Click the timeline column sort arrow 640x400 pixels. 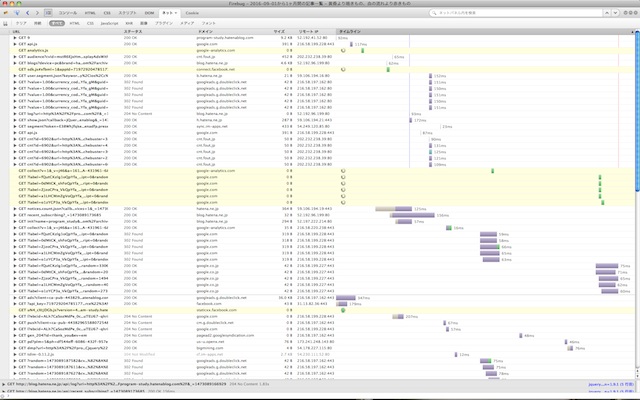point(633,31)
